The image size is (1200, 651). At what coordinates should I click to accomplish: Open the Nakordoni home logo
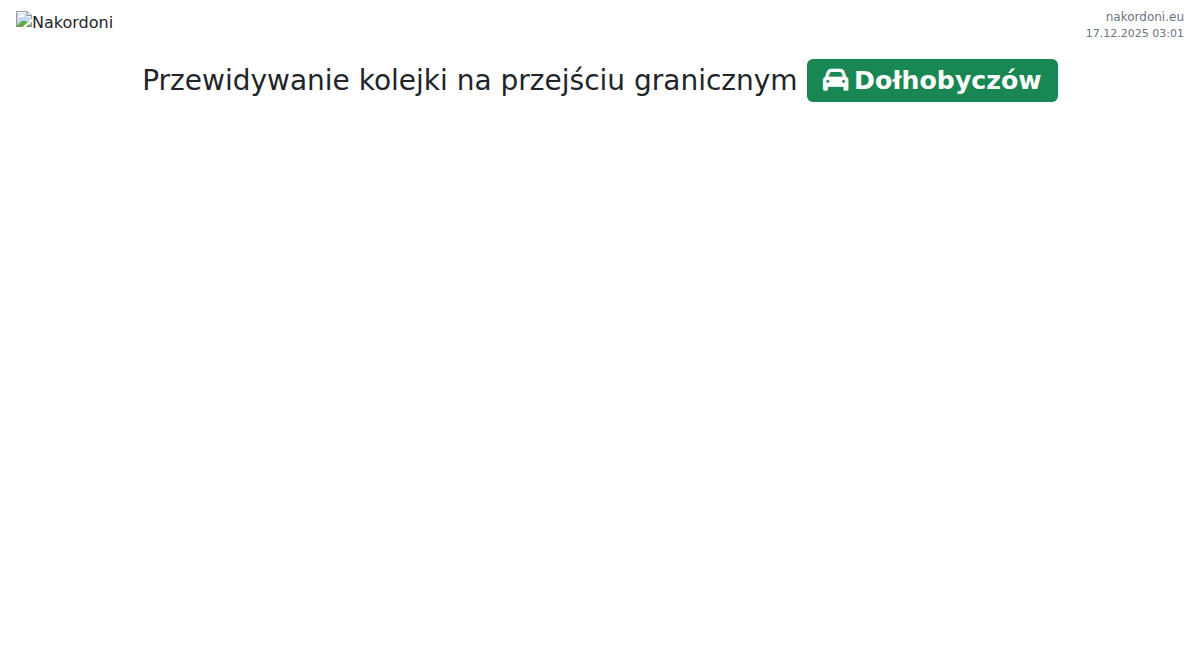(64, 21)
